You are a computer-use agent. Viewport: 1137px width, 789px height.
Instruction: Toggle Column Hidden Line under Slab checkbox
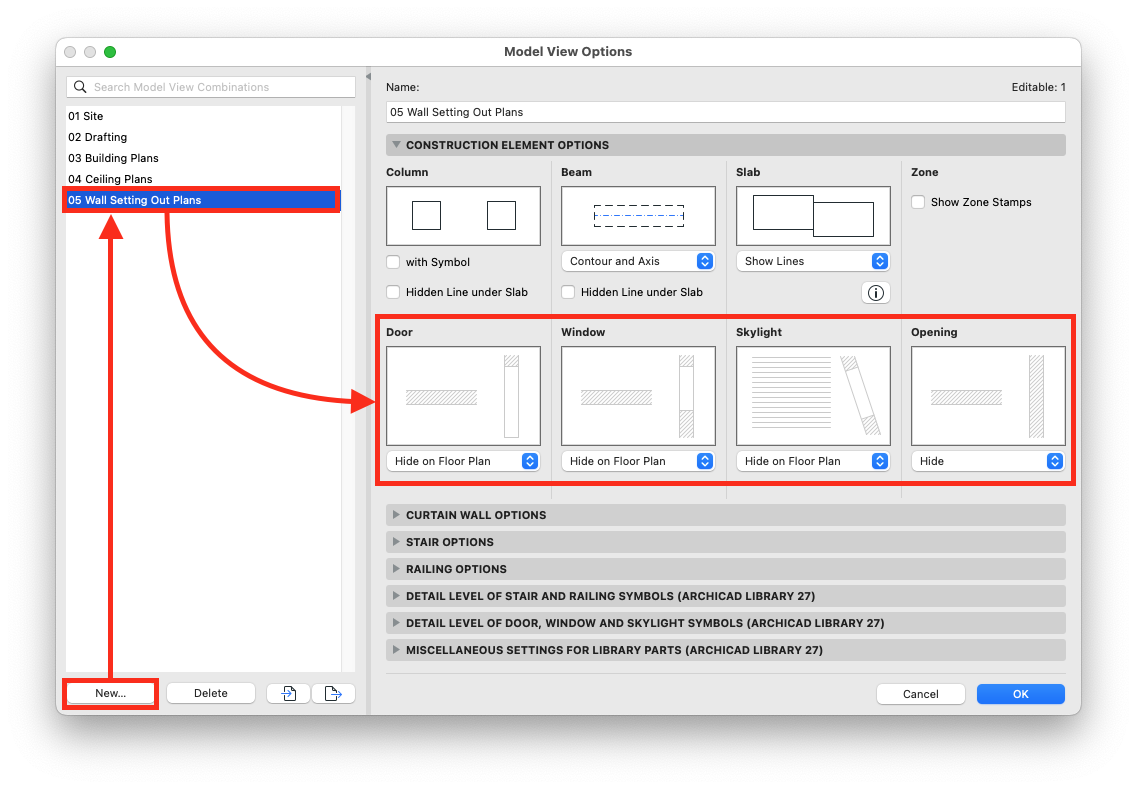pyautogui.click(x=393, y=292)
